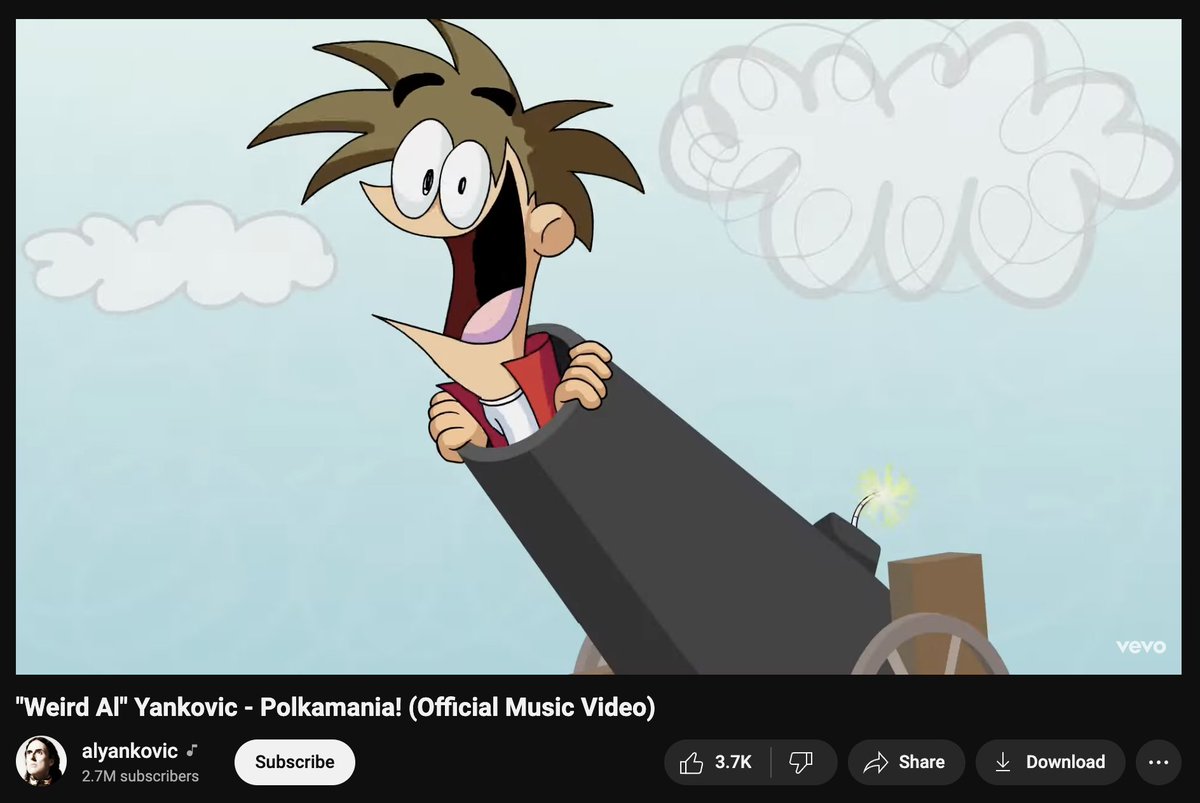Open the alyankovic channel name link
This screenshot has width=1200, height=803.
tap(130, 751)
